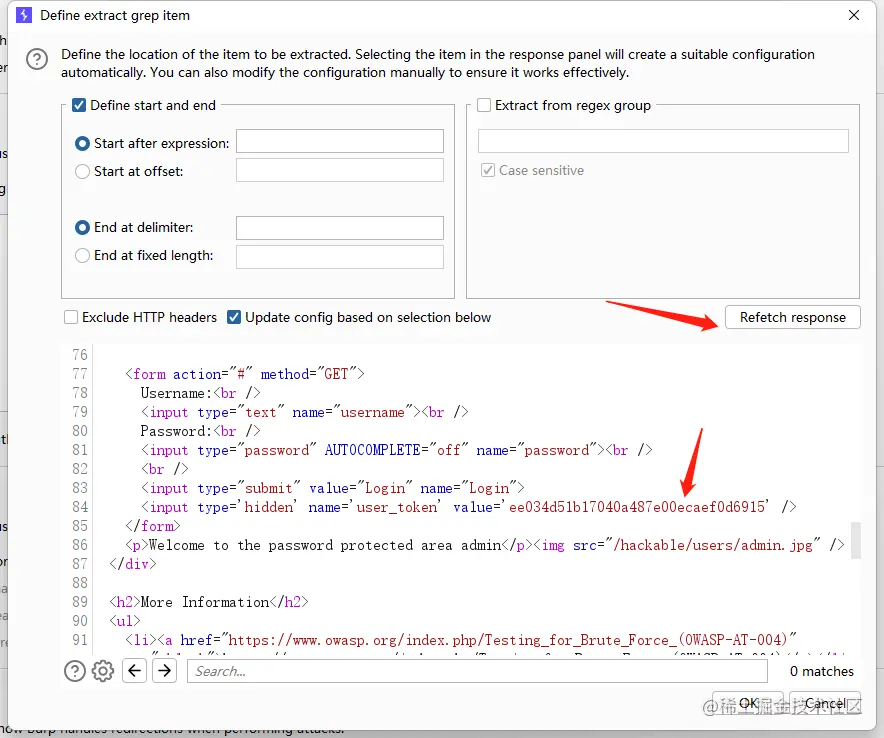
Task: Click the AUTOCOMPLETE="off" attribute text
Action: coord(396,450)
